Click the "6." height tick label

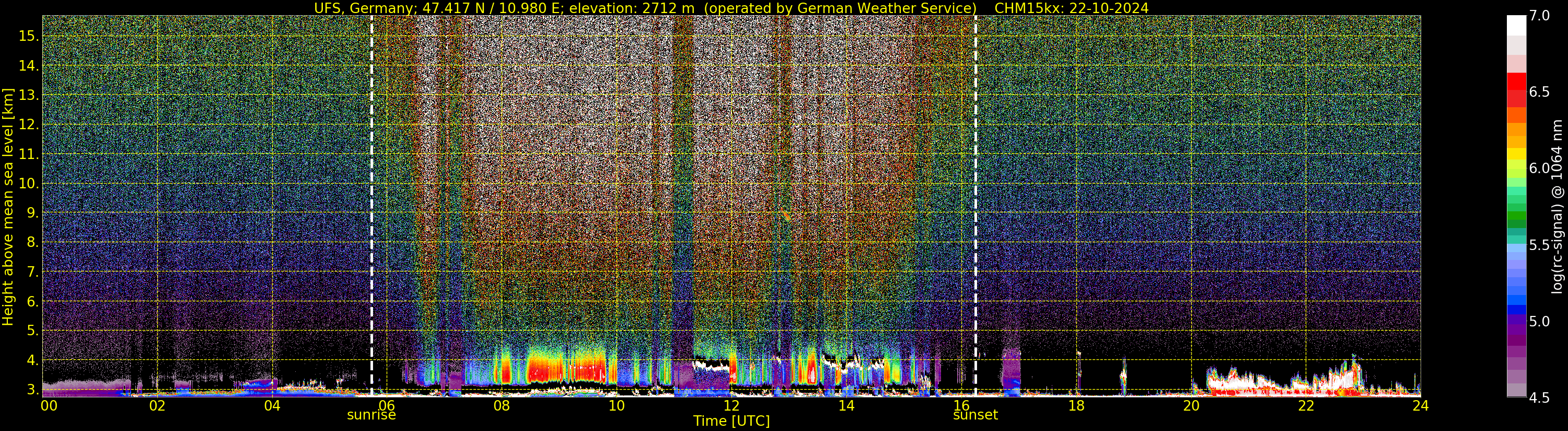click(32, 301)
